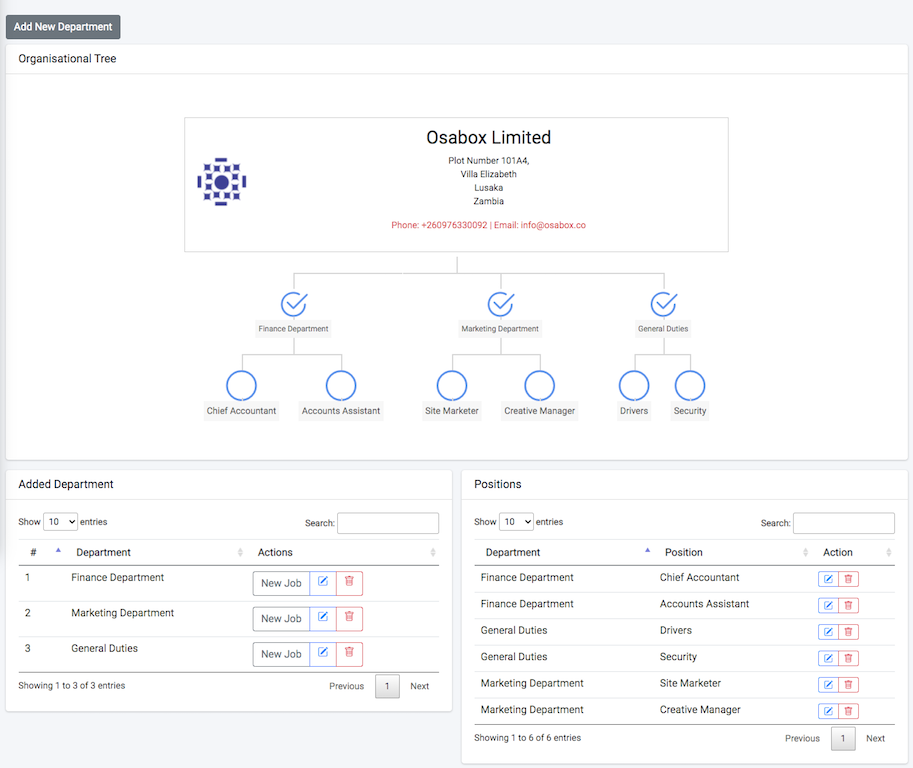The height and width of the screenshot is (768, 913).
Task: Select page 1 in Positions pagination
Action: pyautogui.click(x=843, y=738)
